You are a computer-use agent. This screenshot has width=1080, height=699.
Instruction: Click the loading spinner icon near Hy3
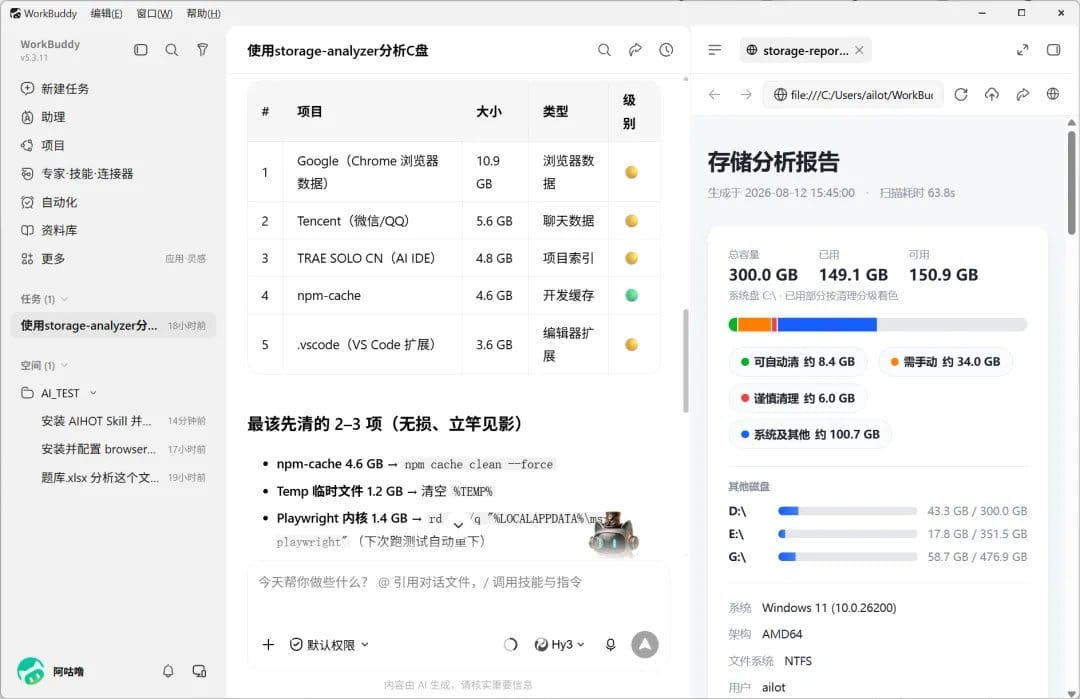click(510, 645)
